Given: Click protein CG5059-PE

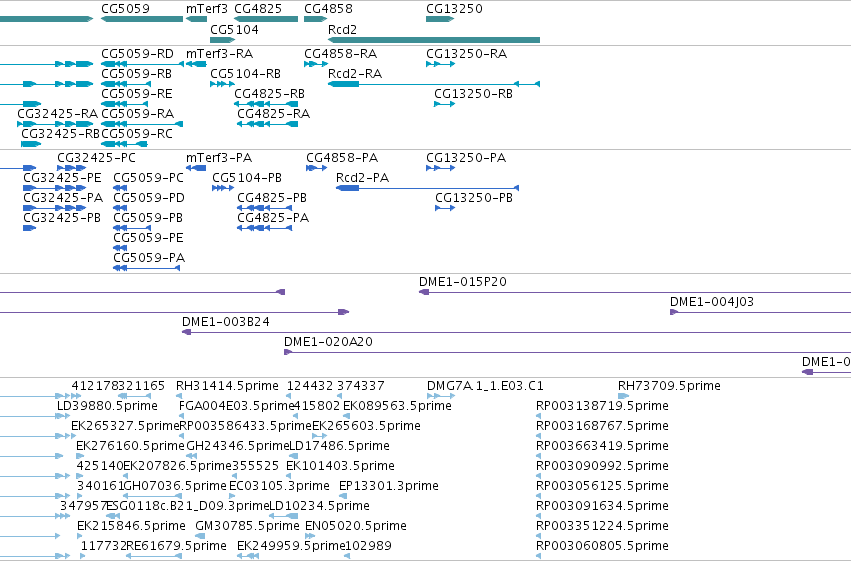Looking at the screenshot, I should pos(120,248).
